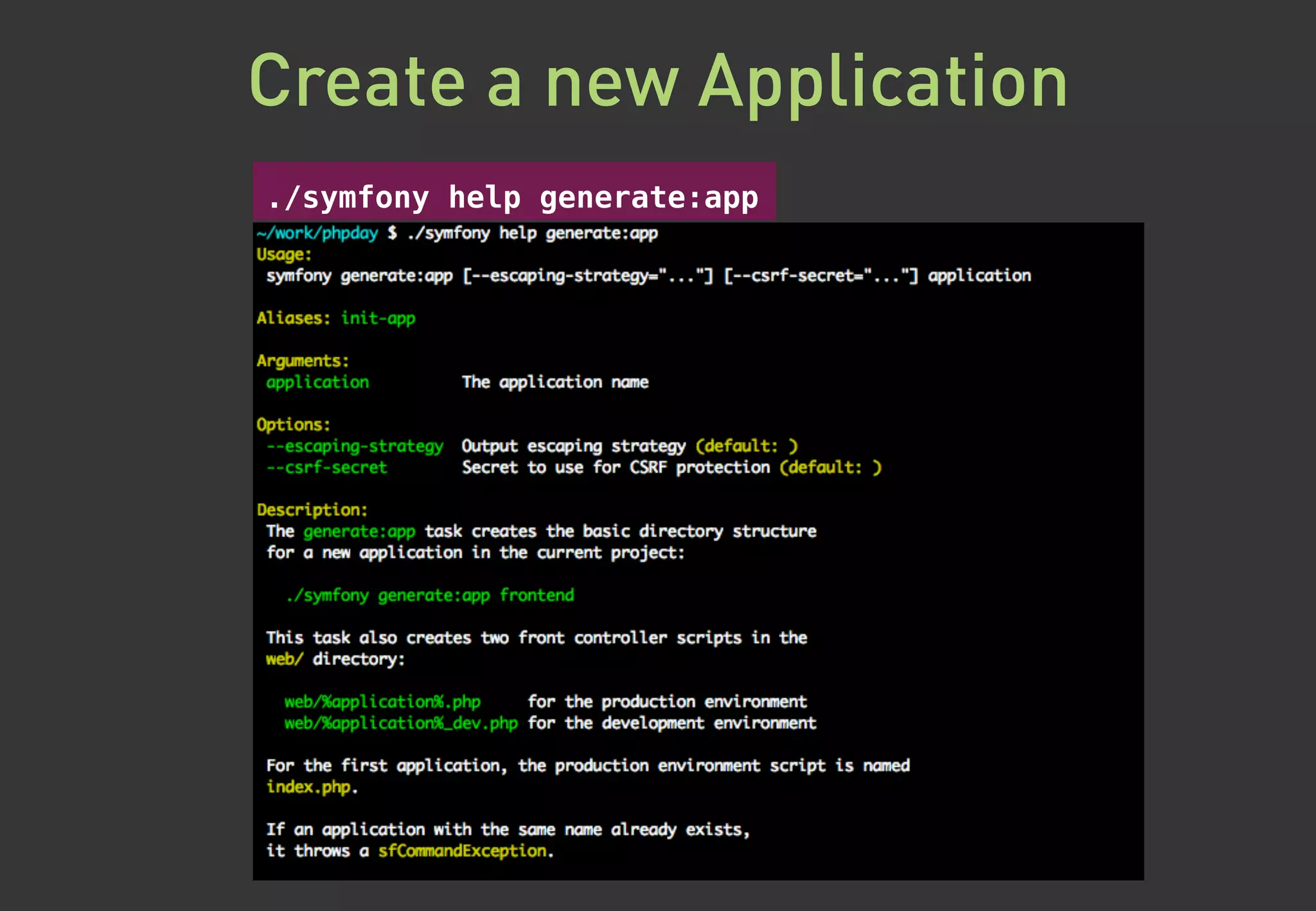The height and width of the screenshot is (911, 1316).
Task: Click 'If an application with the same name' line
Action: point(508,830)
